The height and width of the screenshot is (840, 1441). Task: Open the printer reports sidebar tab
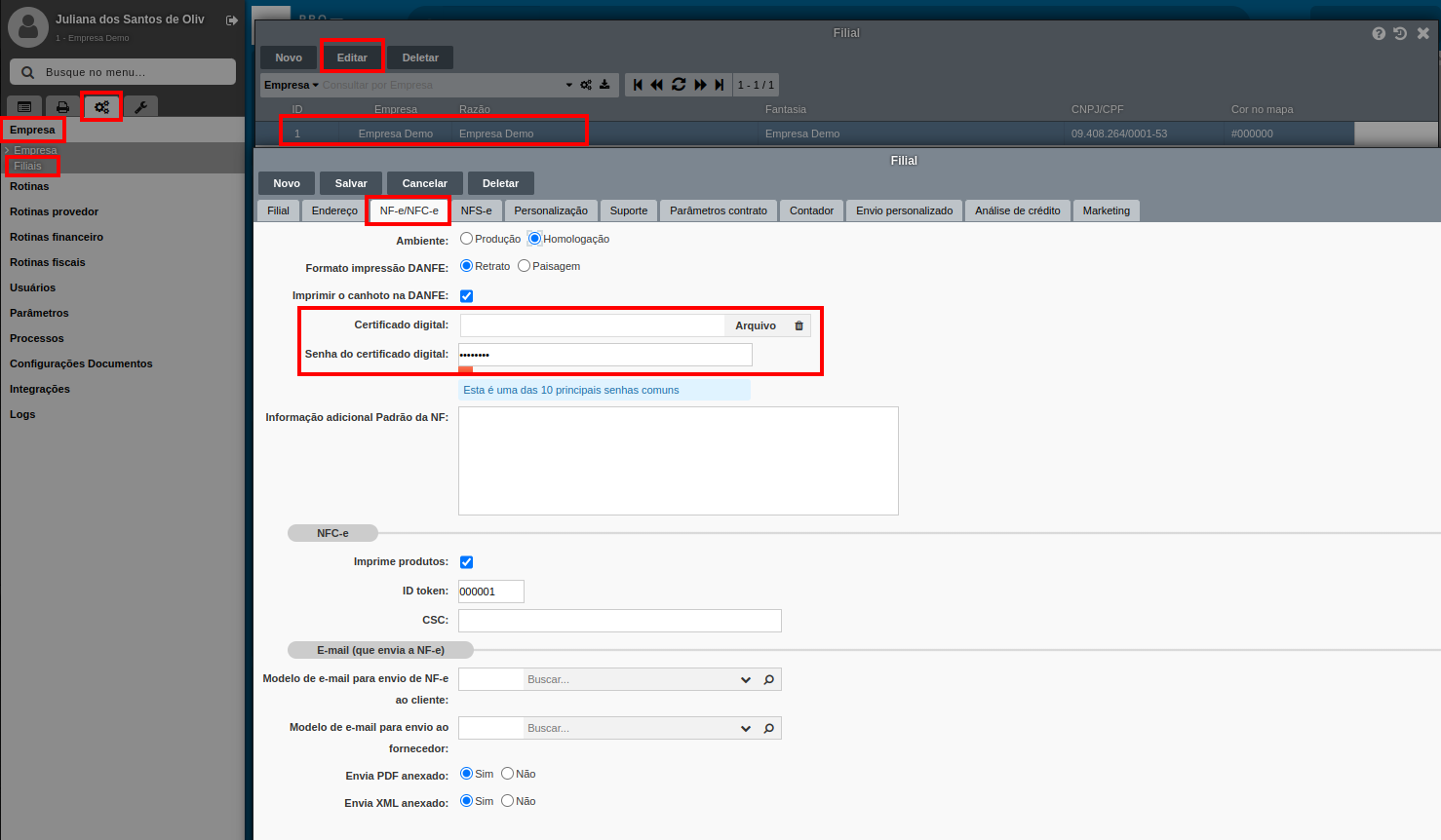coord(62,107)
